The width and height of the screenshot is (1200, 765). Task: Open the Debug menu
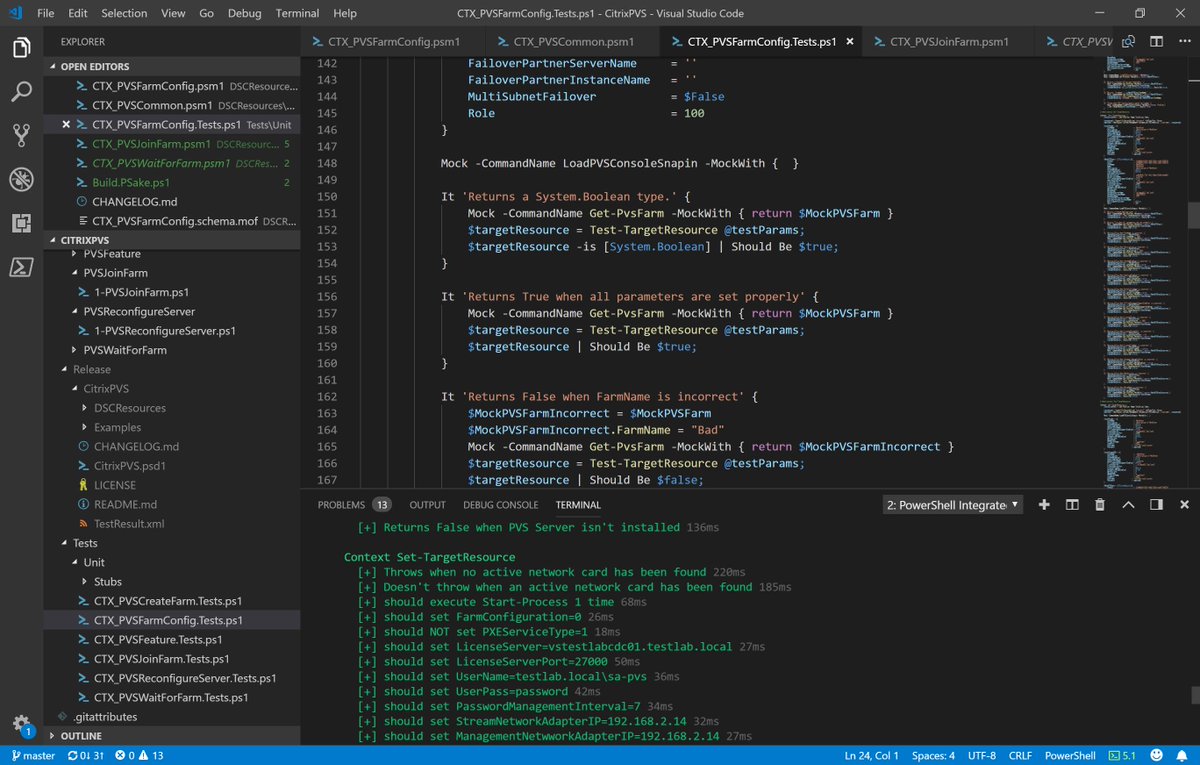(x=244, y=13)
